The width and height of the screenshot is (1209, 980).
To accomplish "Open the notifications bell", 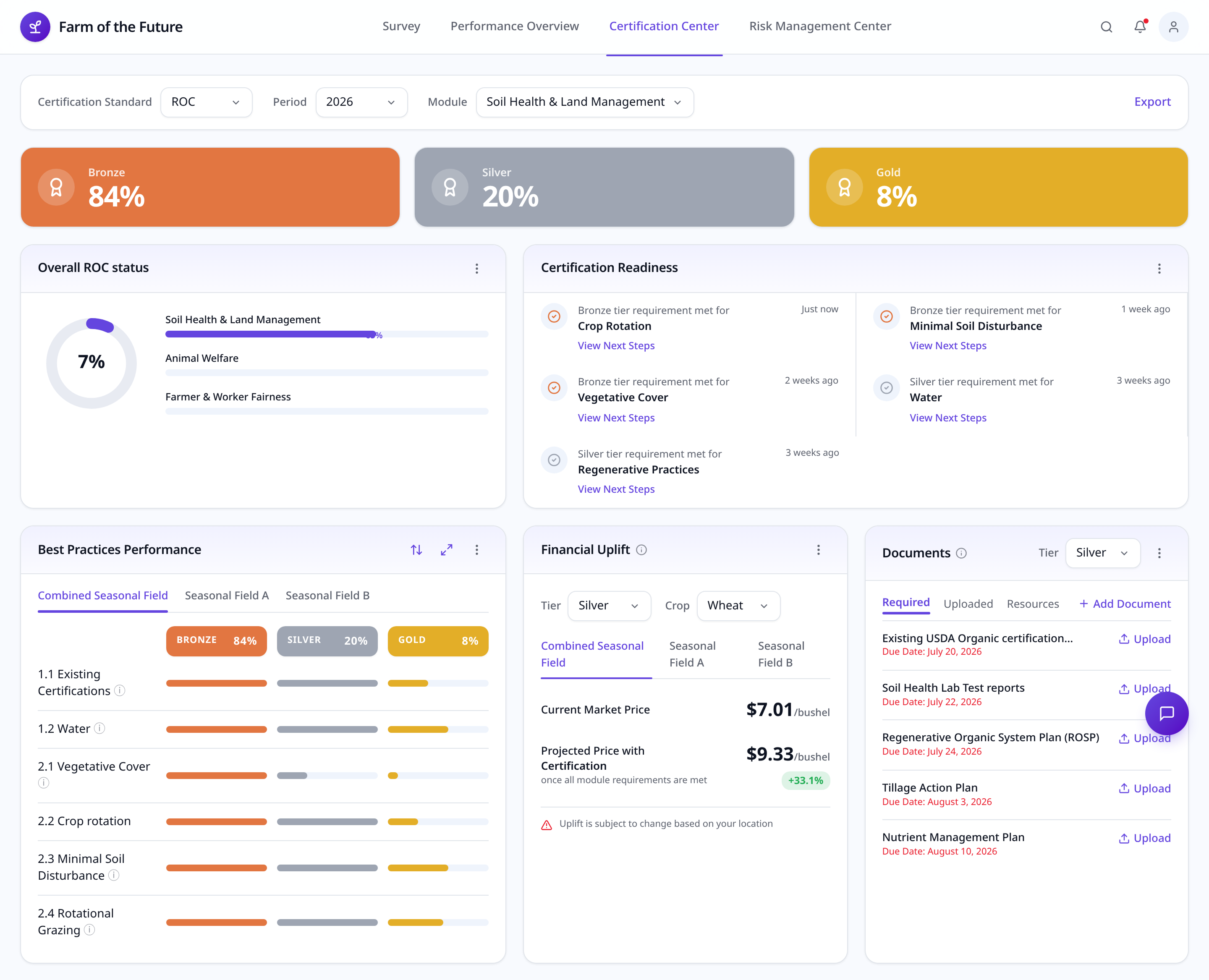I will pyautogui.click(x=1140, y=26).
